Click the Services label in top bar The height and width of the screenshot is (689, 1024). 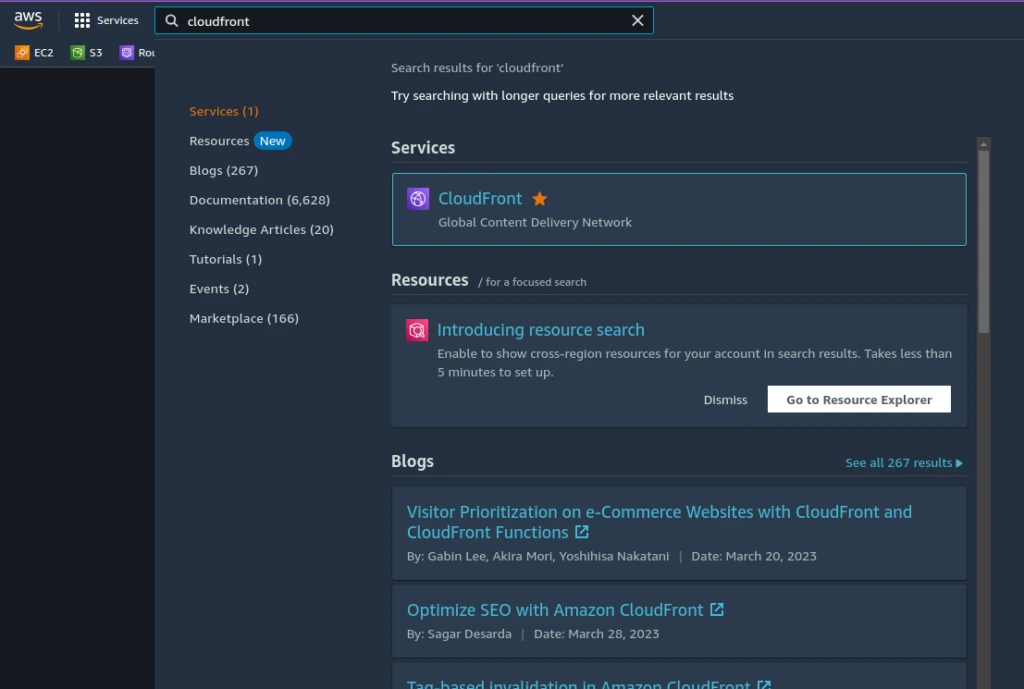[118, 21]
